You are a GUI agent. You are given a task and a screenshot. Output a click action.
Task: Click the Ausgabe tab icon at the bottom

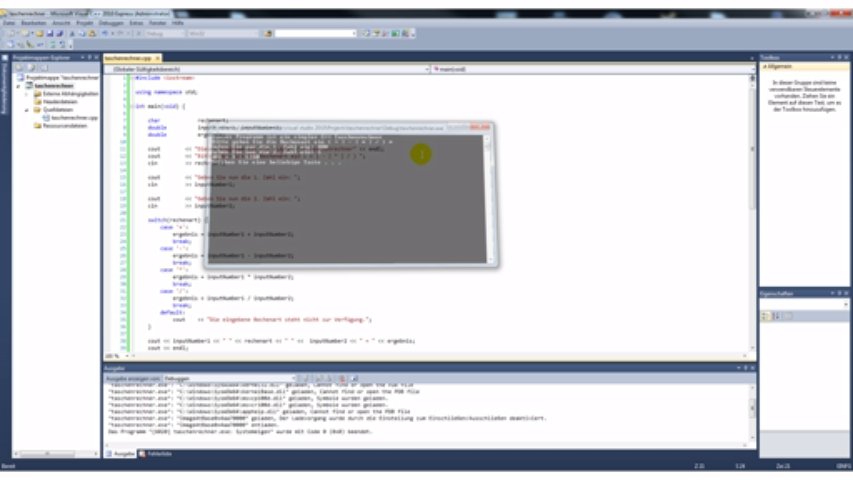[109, 453]
